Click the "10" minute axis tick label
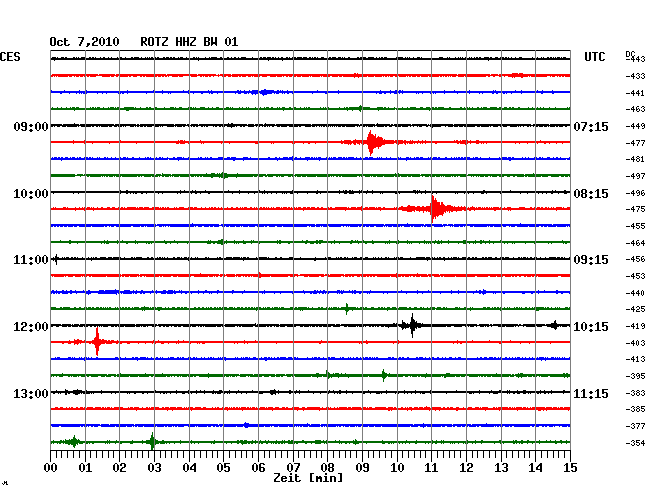Image resolution: width=650 pixels, height=494 pixels. 397,467
